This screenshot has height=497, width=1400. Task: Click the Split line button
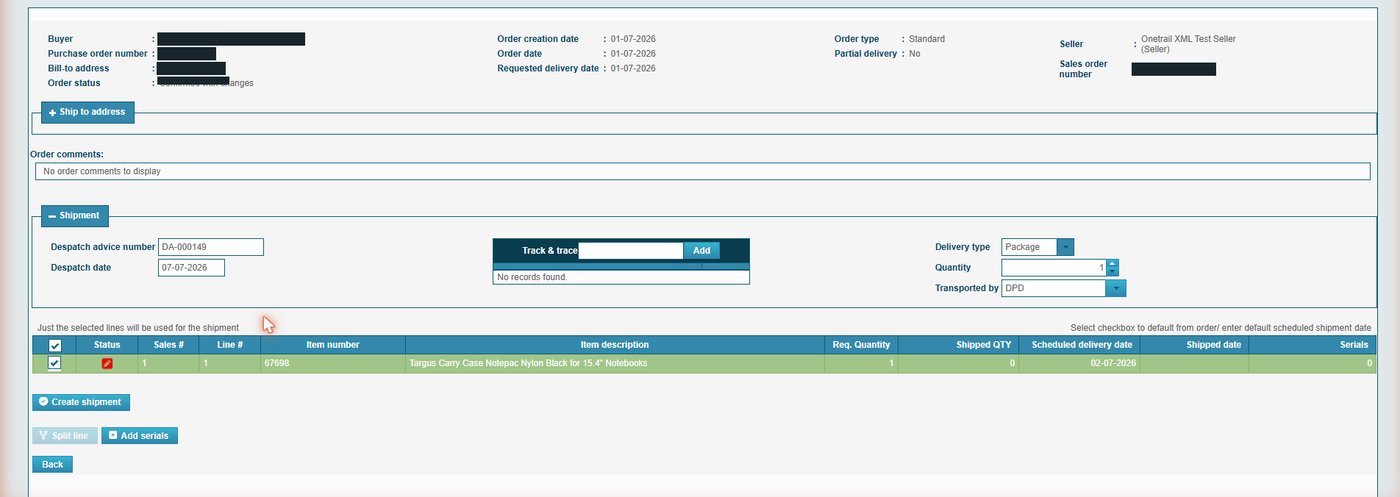(65, 436)
